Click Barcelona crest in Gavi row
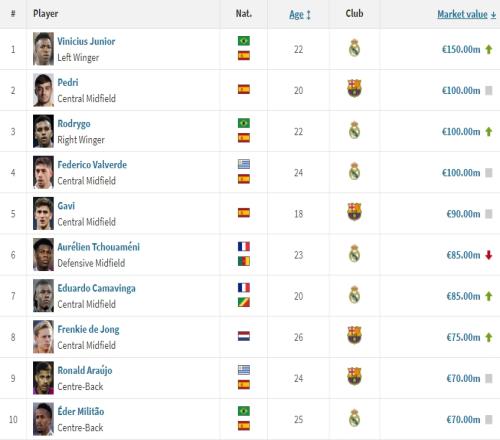The height and width of the screenshot is (440, 500). click(354, 212)
